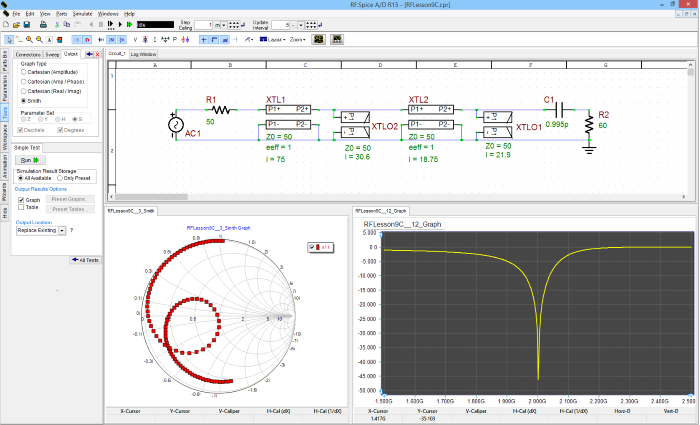Image resolution: width=700 pixels, height=425 pixels.
Task: Close test panel with red X
Action: pos(98,54)
